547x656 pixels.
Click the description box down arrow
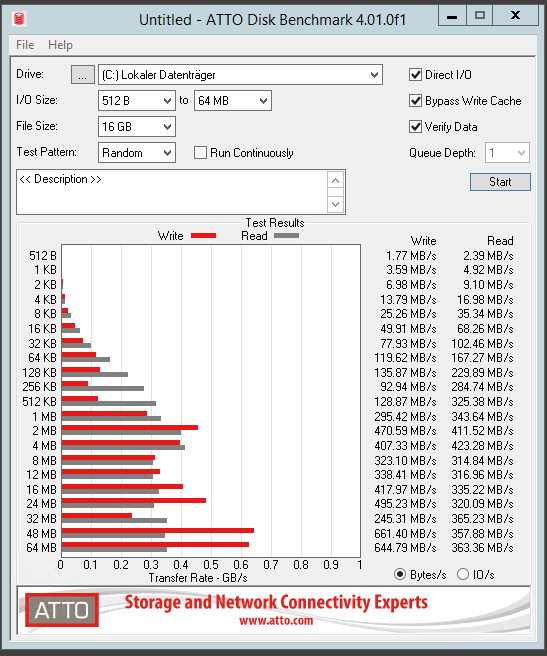tap(335, 204)
